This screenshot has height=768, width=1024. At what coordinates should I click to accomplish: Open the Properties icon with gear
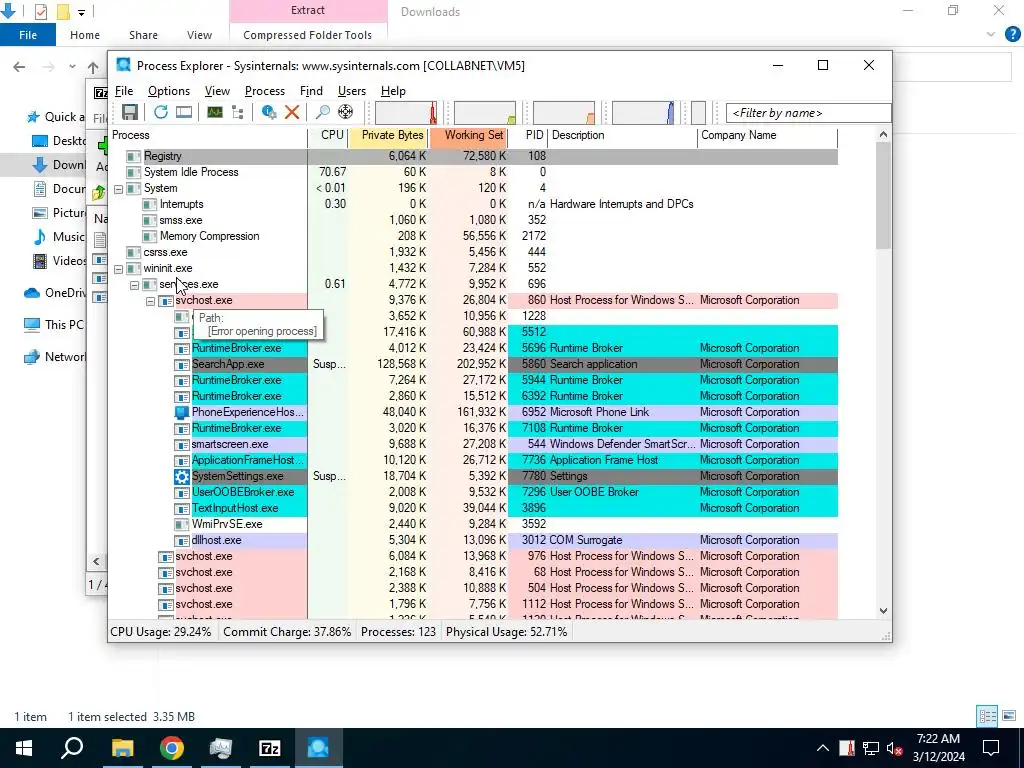(268, 112)
